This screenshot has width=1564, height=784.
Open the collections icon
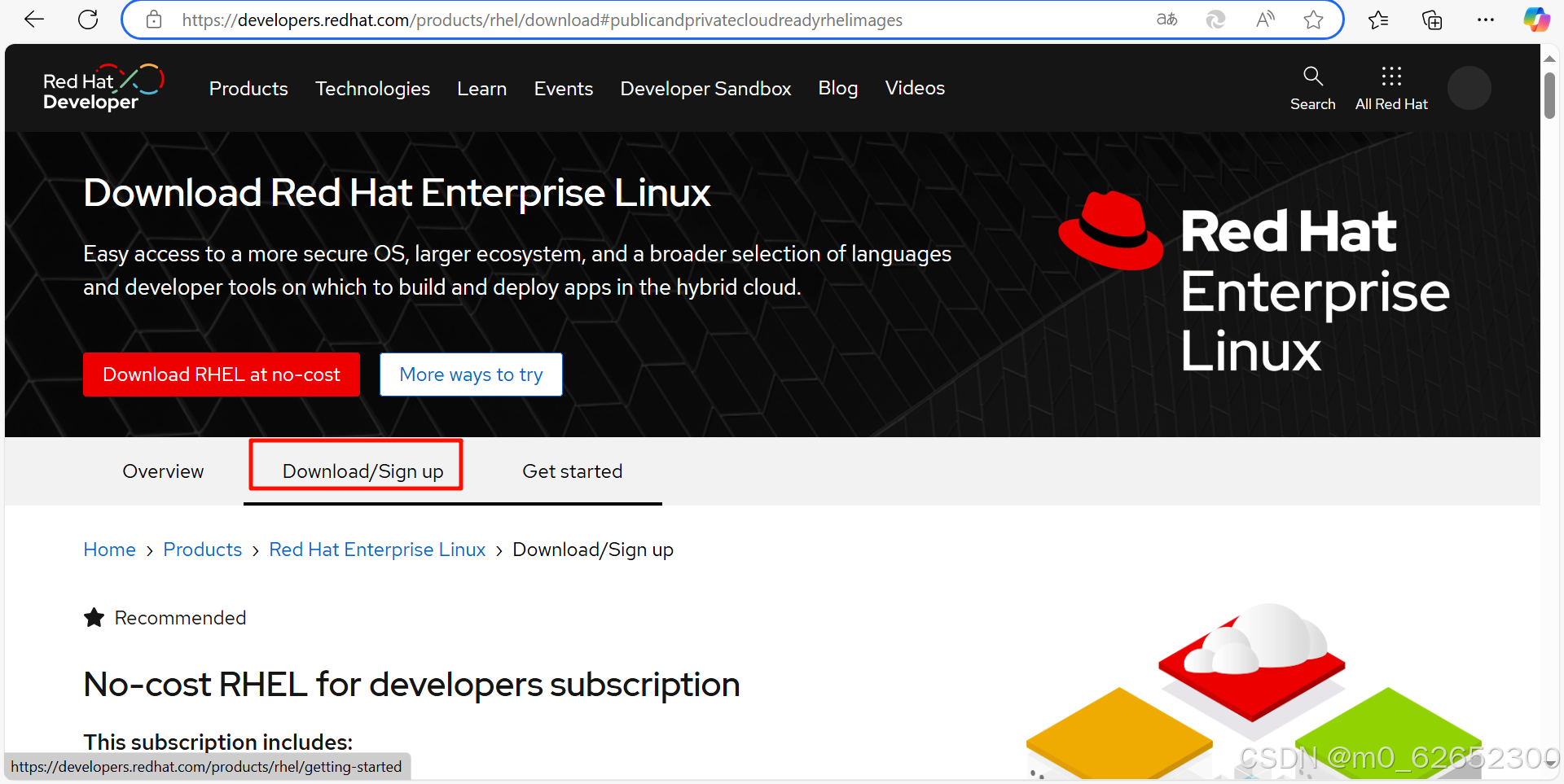tap(1432, 20)
